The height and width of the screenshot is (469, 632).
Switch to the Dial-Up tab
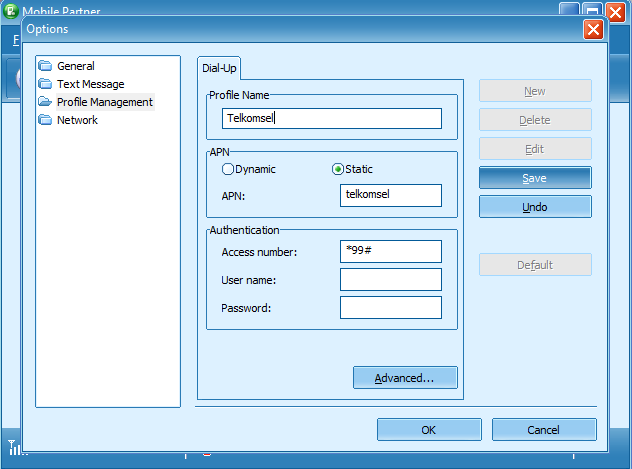219,68
